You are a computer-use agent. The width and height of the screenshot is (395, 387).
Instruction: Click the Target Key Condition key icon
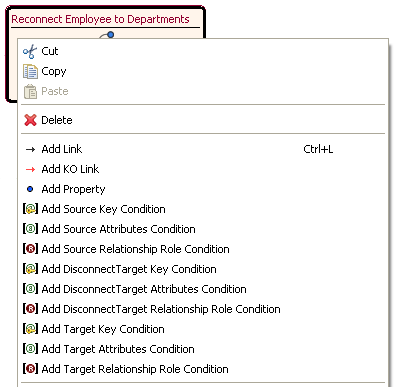[x=30, y=329]
